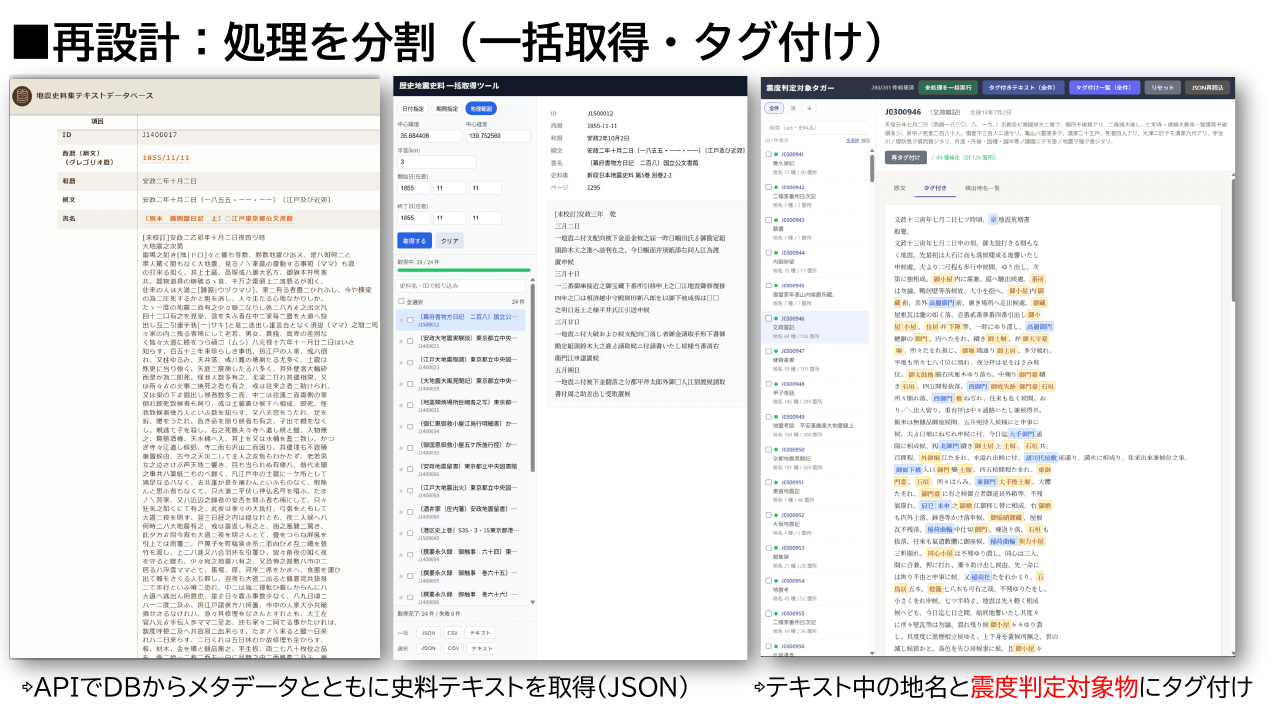Check the box next to J0300946
This screenshot has width=1280, height=720.
tap(768, 319)
